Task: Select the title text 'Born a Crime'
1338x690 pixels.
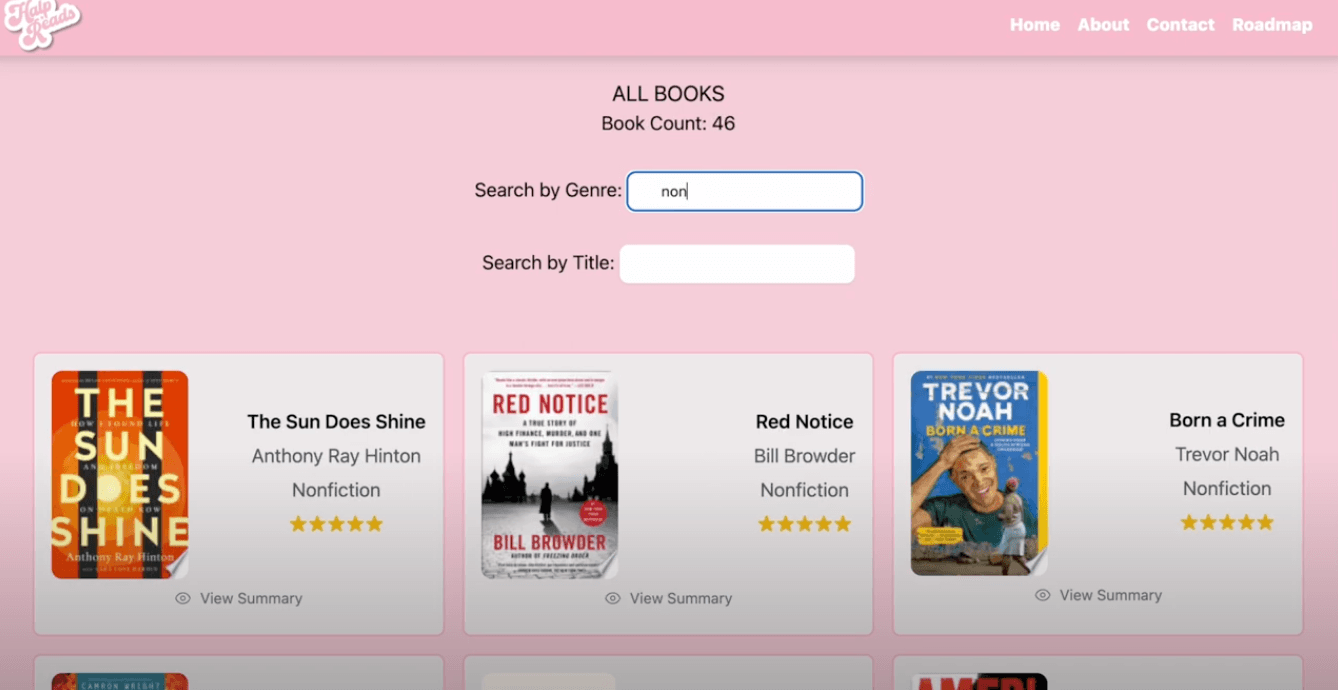Action: (1227, 420)
